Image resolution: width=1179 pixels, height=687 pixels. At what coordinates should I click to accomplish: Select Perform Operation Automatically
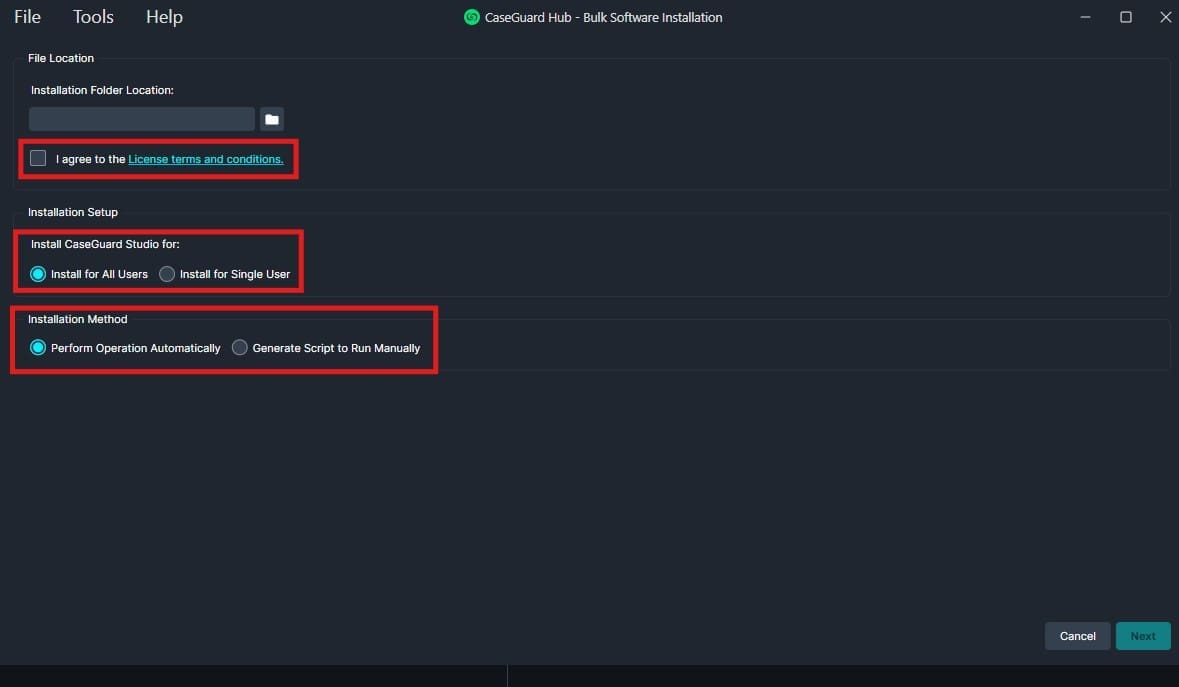click(38, 348)
